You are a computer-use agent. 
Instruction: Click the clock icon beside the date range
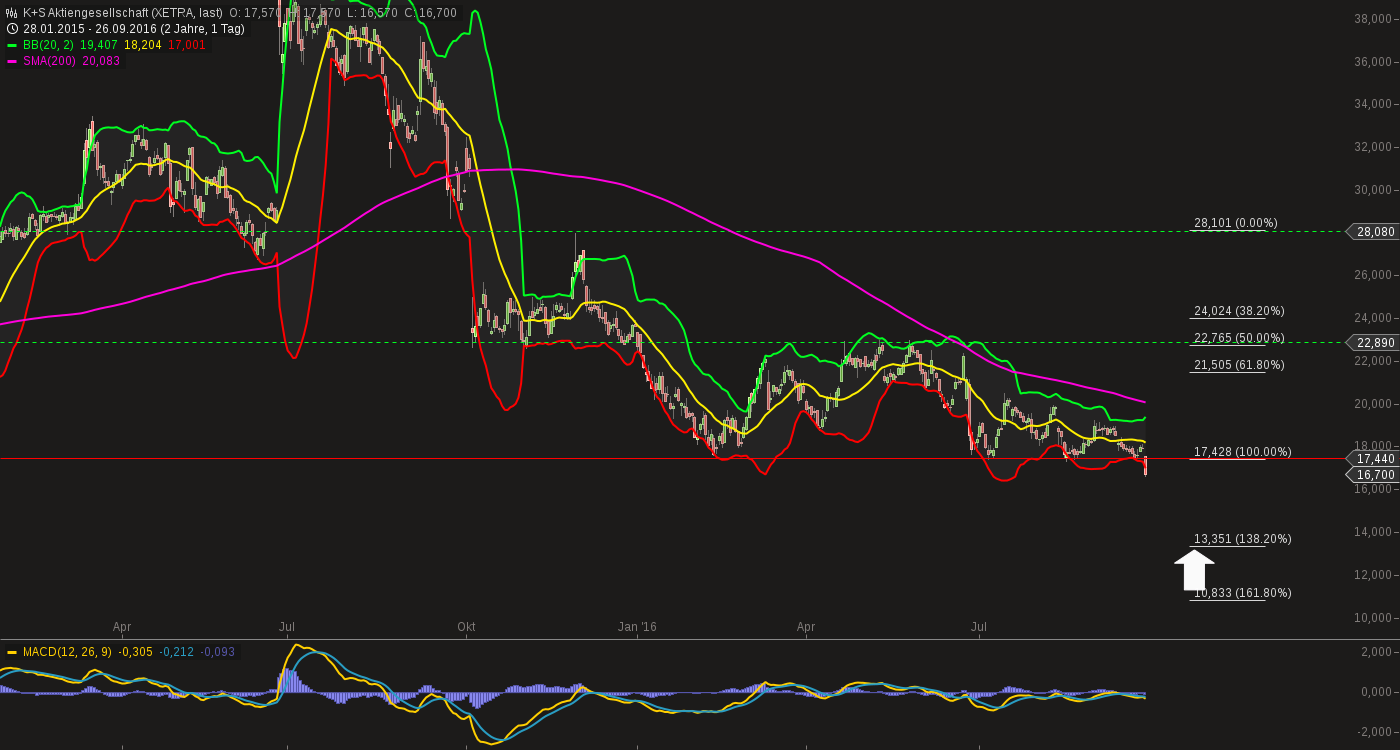pyautogui.click(x=12, y=29)
